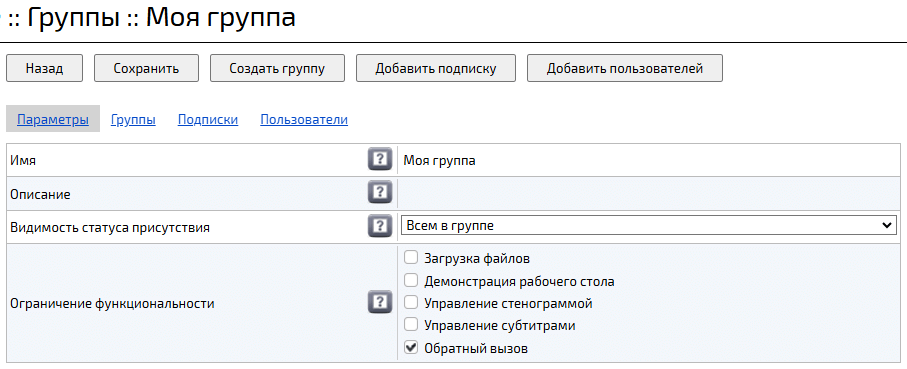907x369 pixels.
Task: Click the Видимость статуса присутствия row label
Action: click(110, 227)
